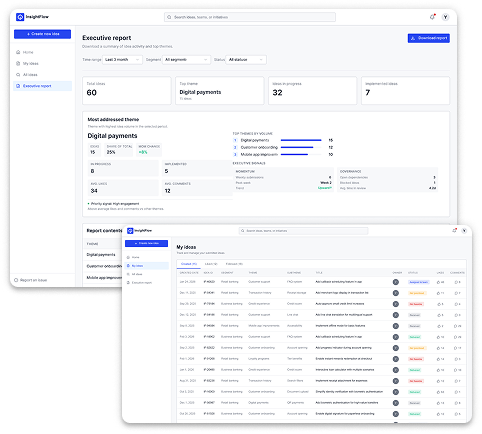
Task: Switch to the Liked tab in My ideas
Action: pos(211,264)
